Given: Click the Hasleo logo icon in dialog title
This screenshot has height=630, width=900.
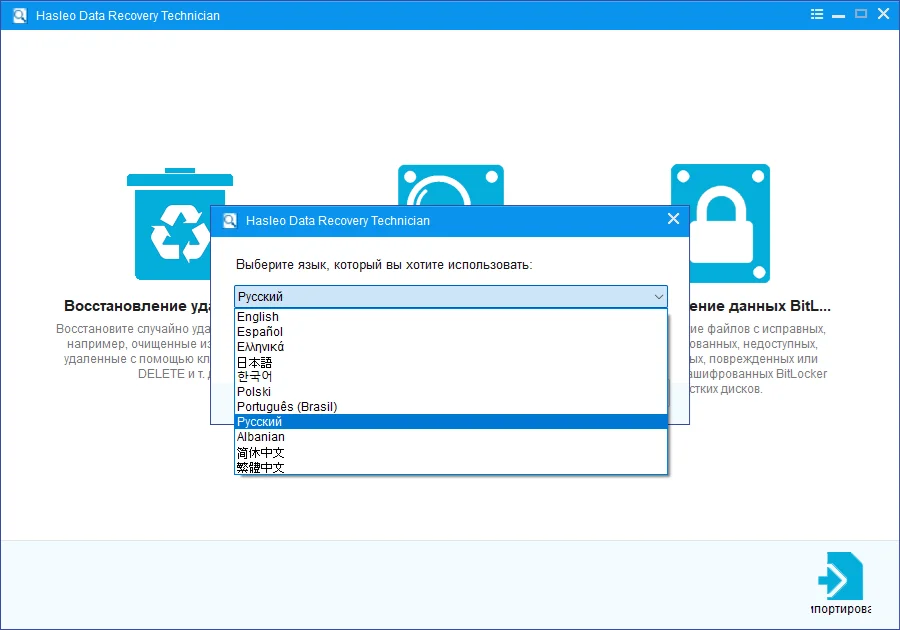Looking at the screenshot, I should click(229, 220).
